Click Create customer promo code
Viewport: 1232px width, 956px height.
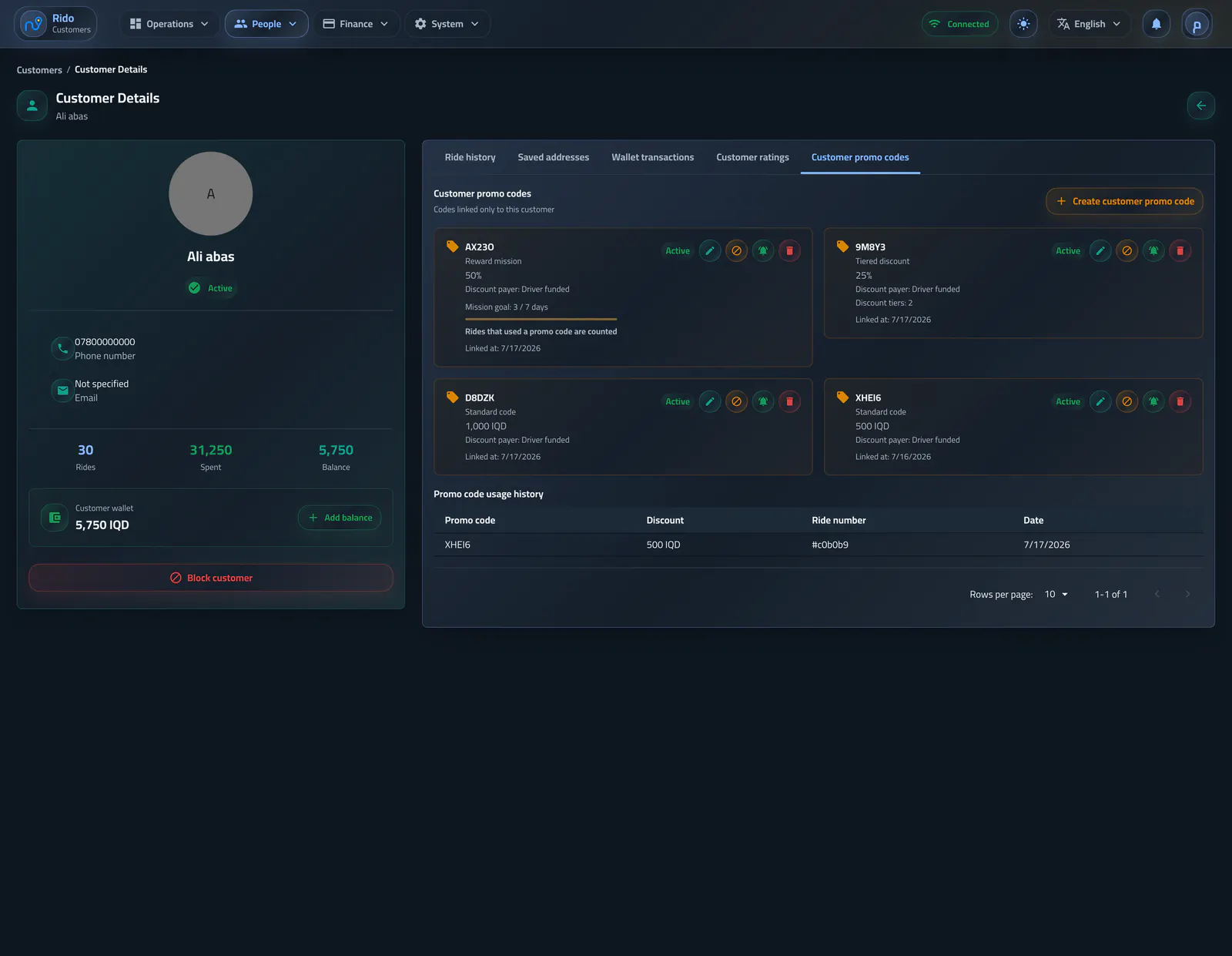1124,202
